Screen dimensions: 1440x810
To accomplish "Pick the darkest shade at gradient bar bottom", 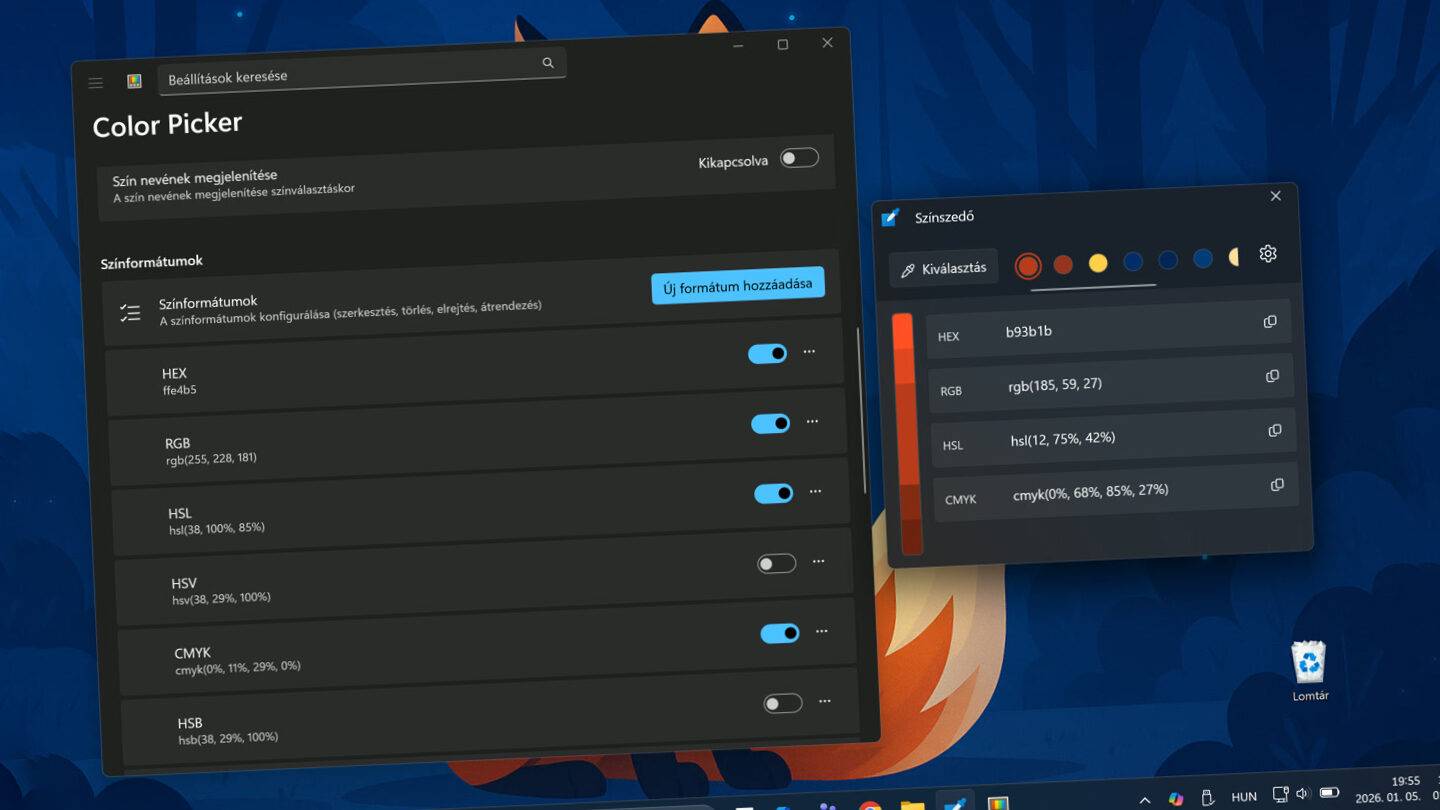I will [911, 537].
